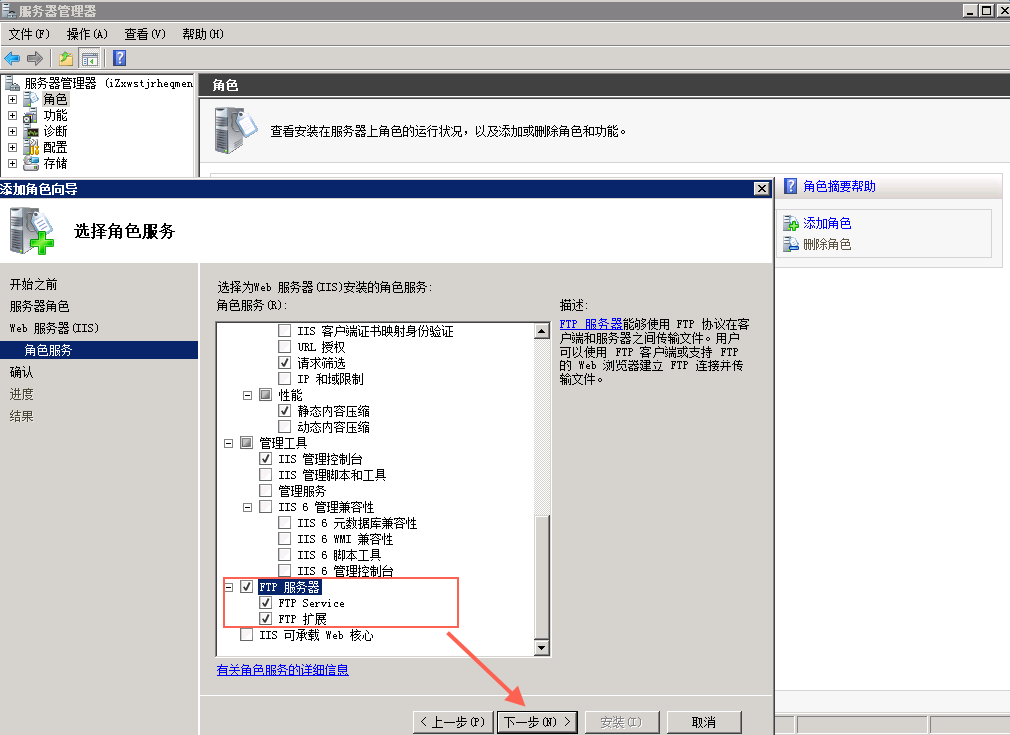Click the role services list scroll-up arrow
The image size is (1010, 735).
542,329
